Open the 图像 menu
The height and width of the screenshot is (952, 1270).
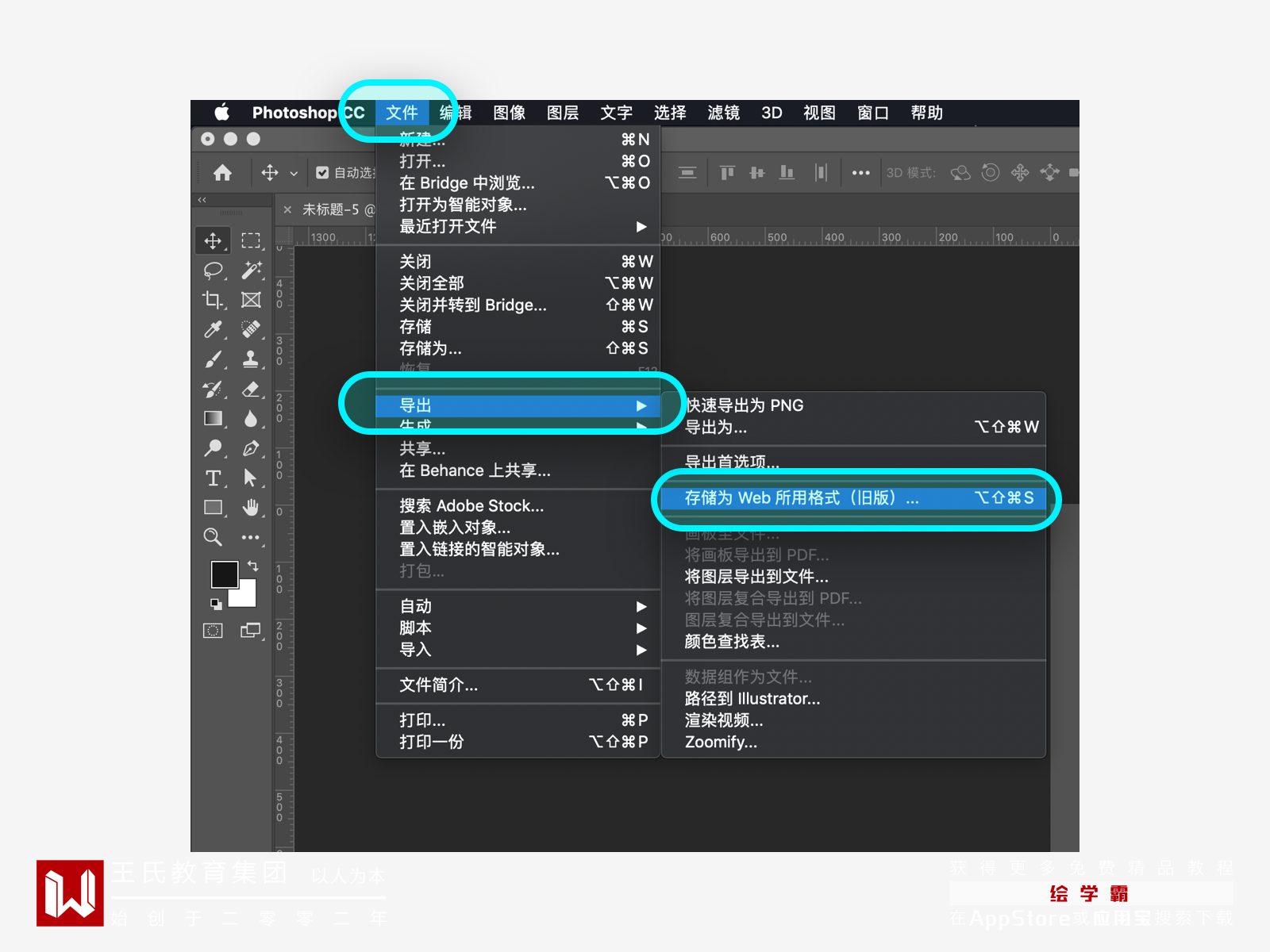click(x=510, y=113)
